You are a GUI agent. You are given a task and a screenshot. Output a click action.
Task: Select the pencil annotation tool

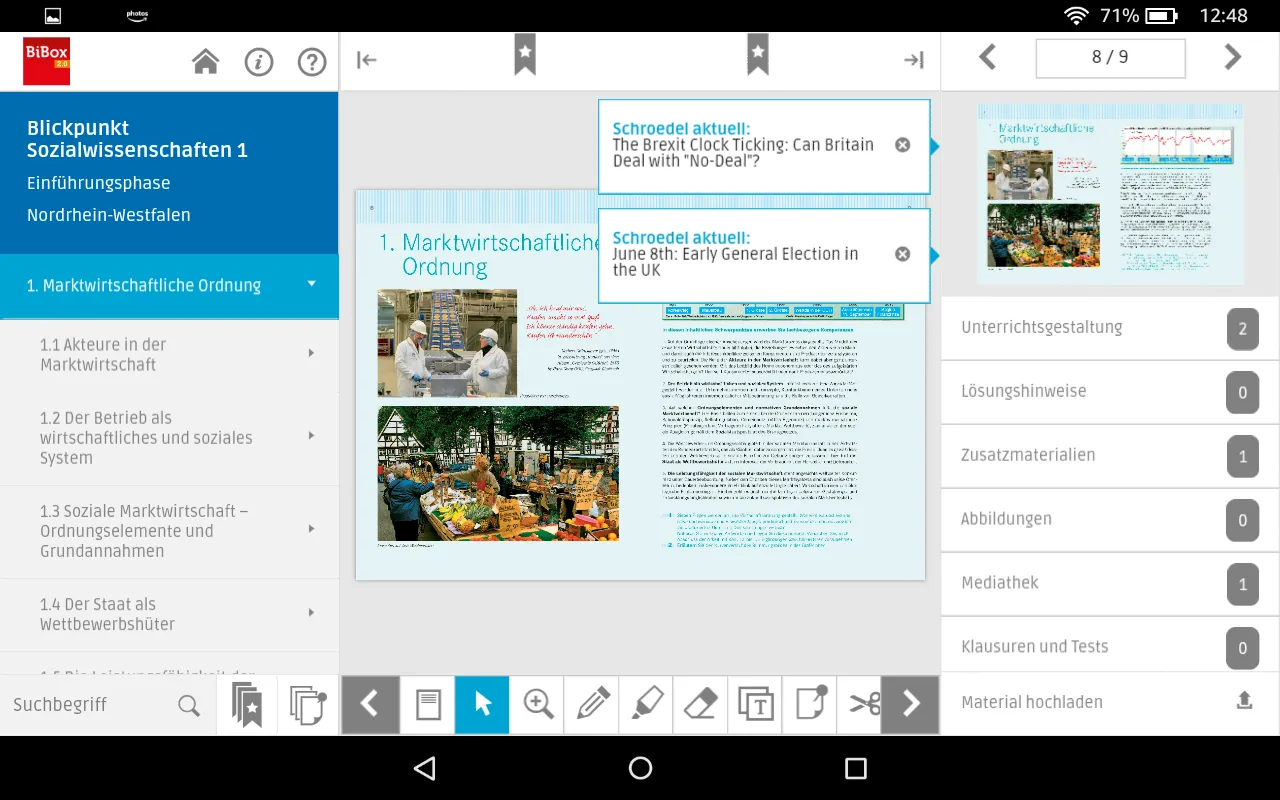(590, 704)
